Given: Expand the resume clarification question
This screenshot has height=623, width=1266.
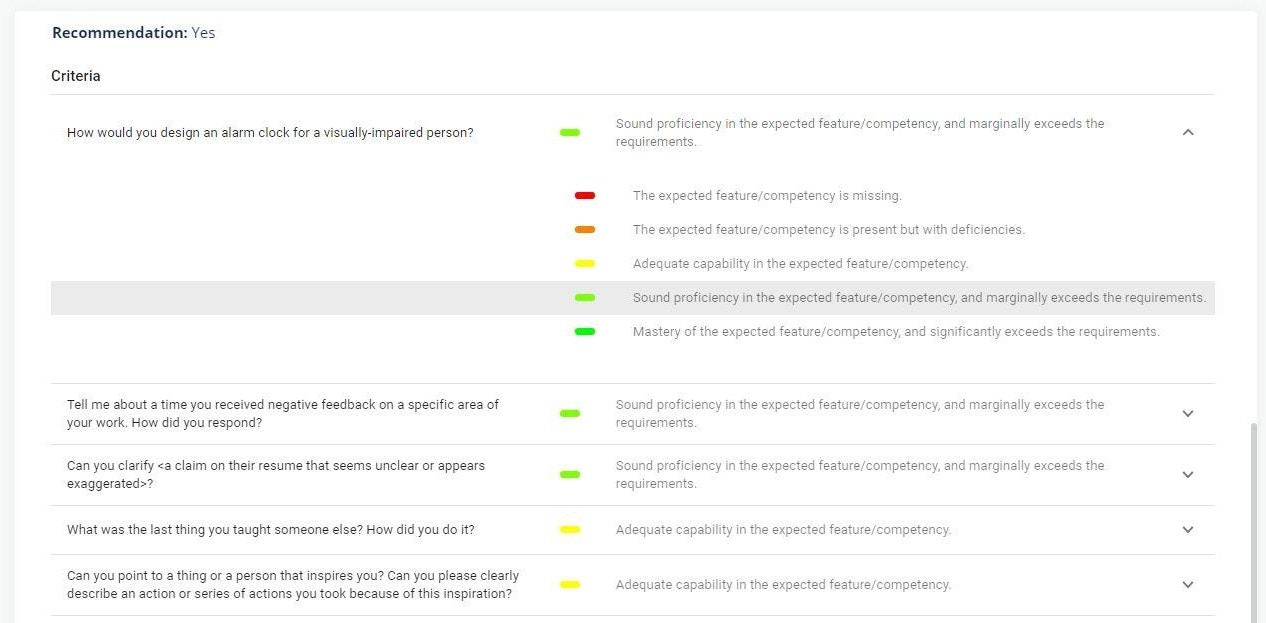Looking at the screenshot, I should [x=1188, y=475].
